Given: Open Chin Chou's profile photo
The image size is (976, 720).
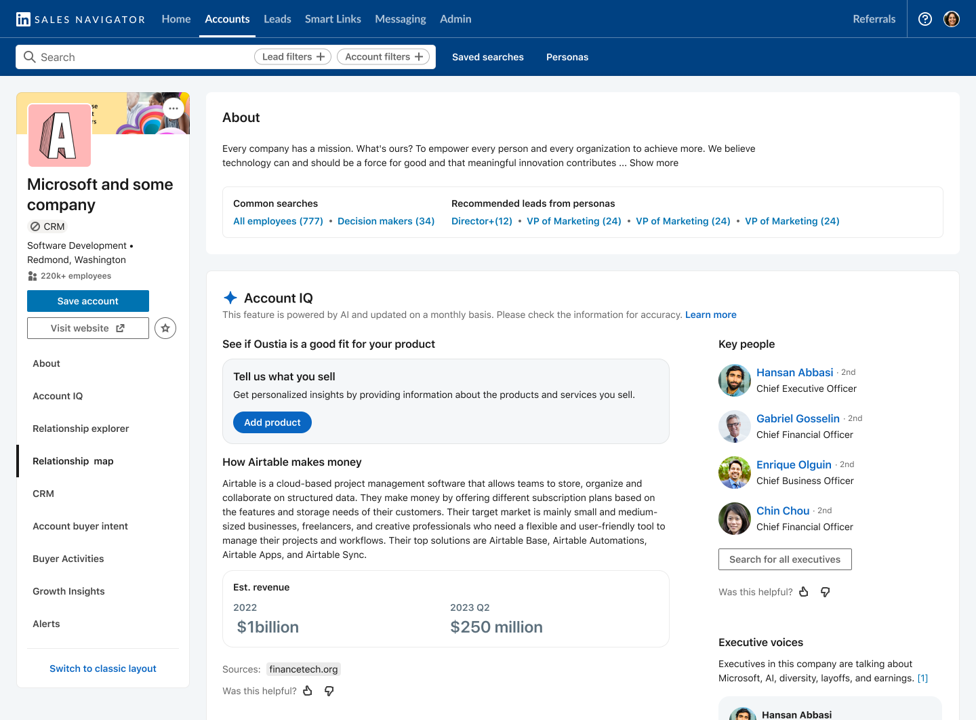Looking at the screenshot, I should tap(734, 518).
